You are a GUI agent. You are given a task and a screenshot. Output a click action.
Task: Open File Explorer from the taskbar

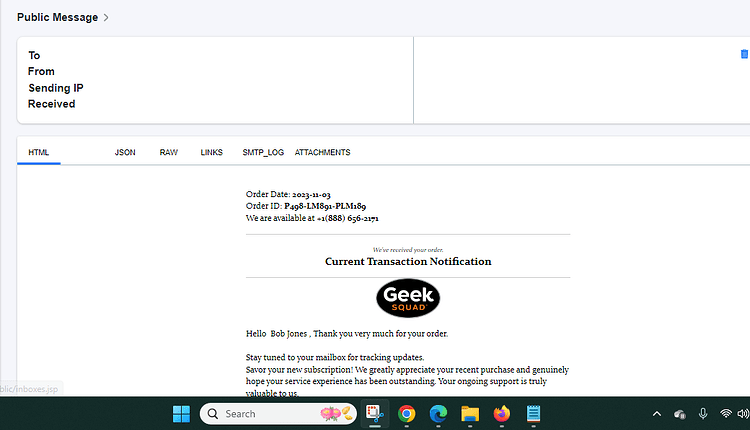[x=470, y=414]
